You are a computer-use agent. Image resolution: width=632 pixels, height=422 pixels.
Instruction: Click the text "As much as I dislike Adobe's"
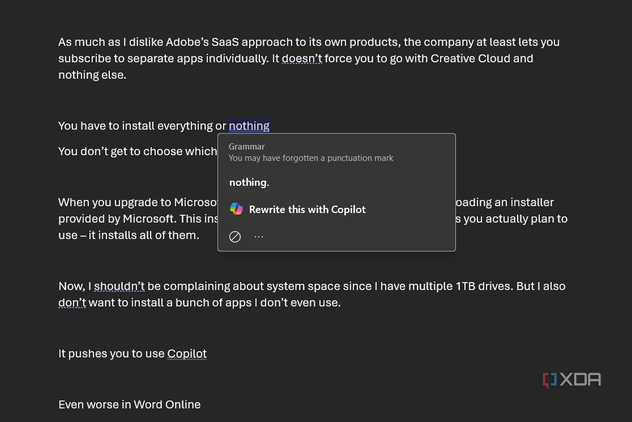coord(133,42)
